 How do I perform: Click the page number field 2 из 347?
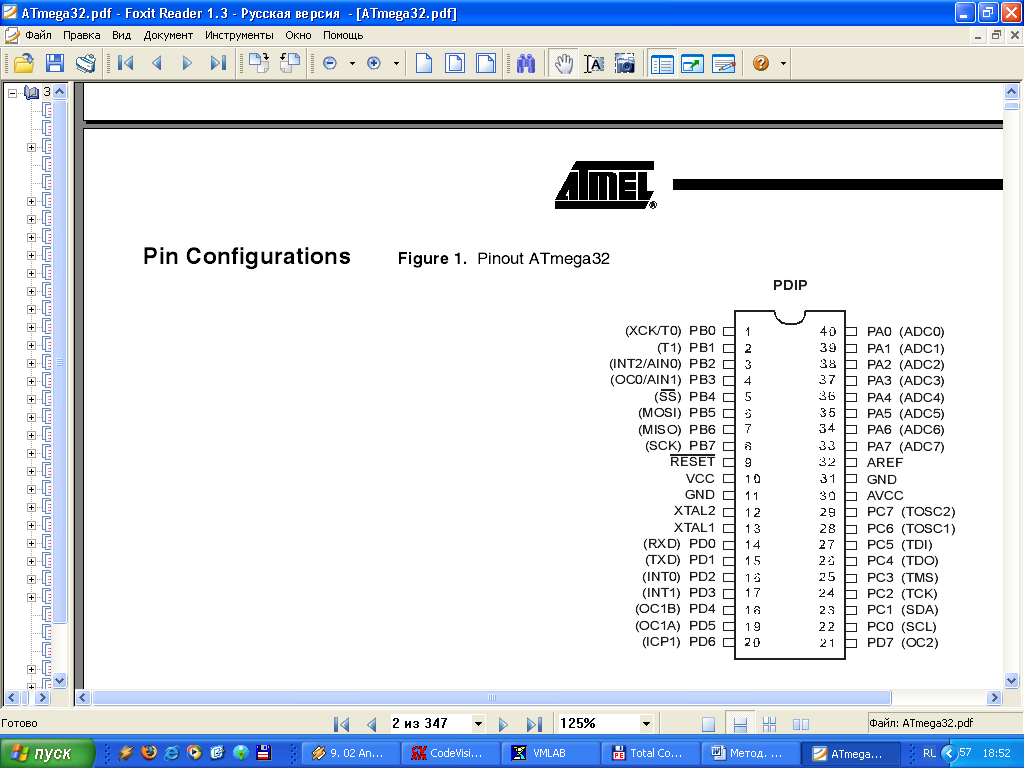pos(430,724)
